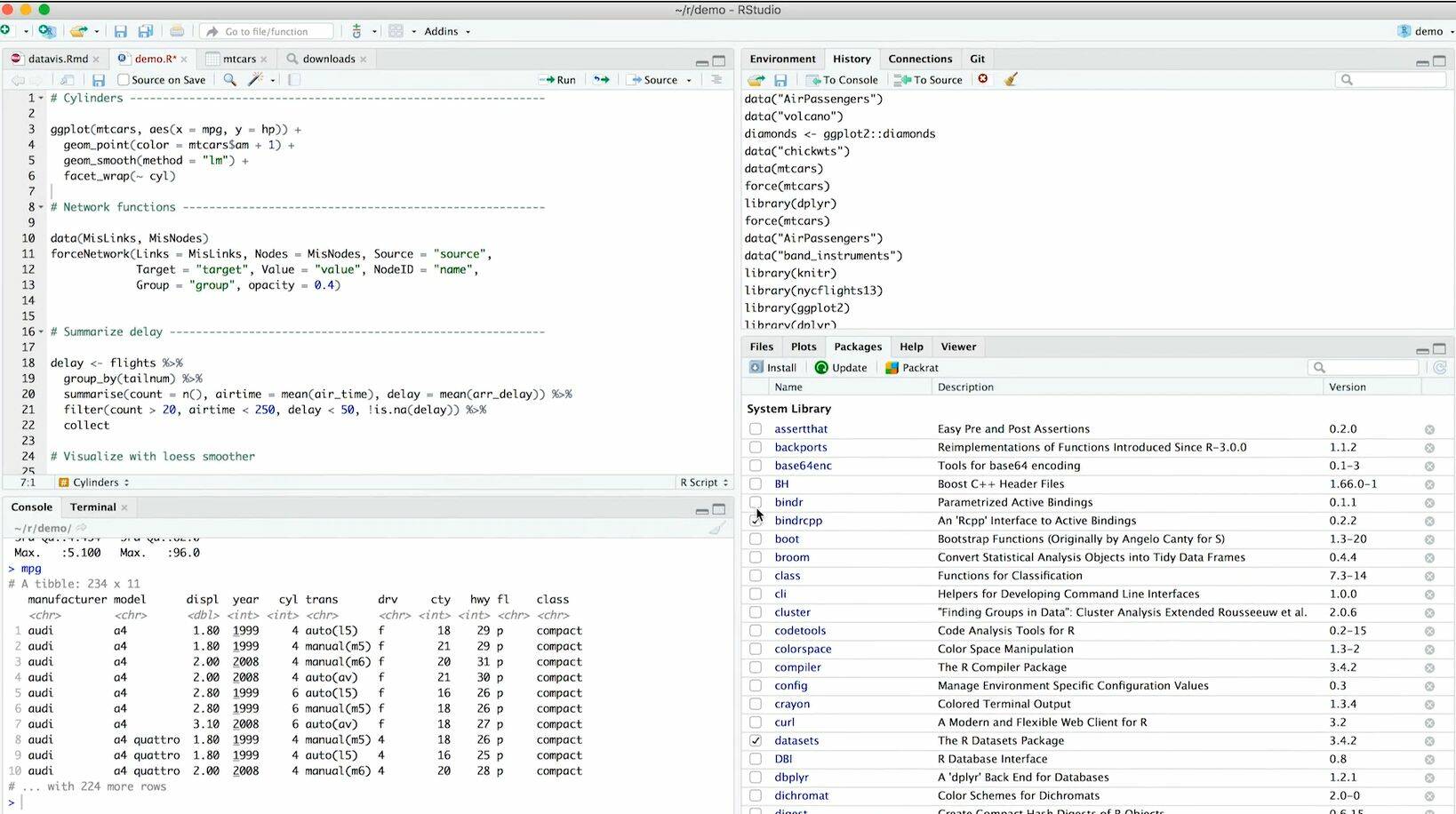Click the Go to file/function field
The height and width of the screenshot is (814, 1456).
(x=267, y=31)
